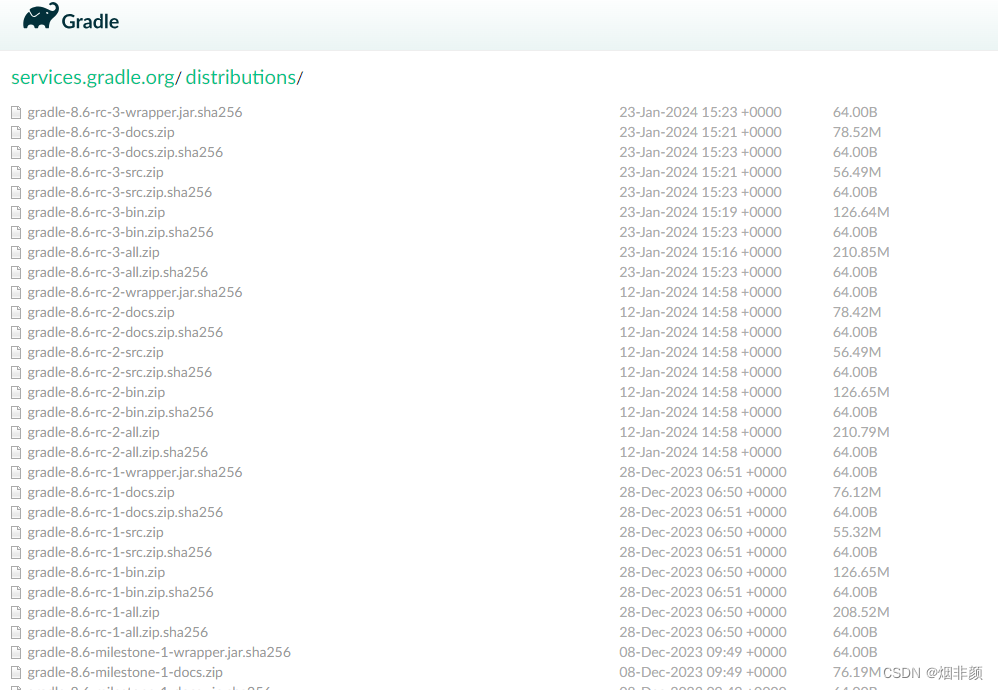Click file icon beside gradle-8.6-rc-3-all.zip

[17, 253]
